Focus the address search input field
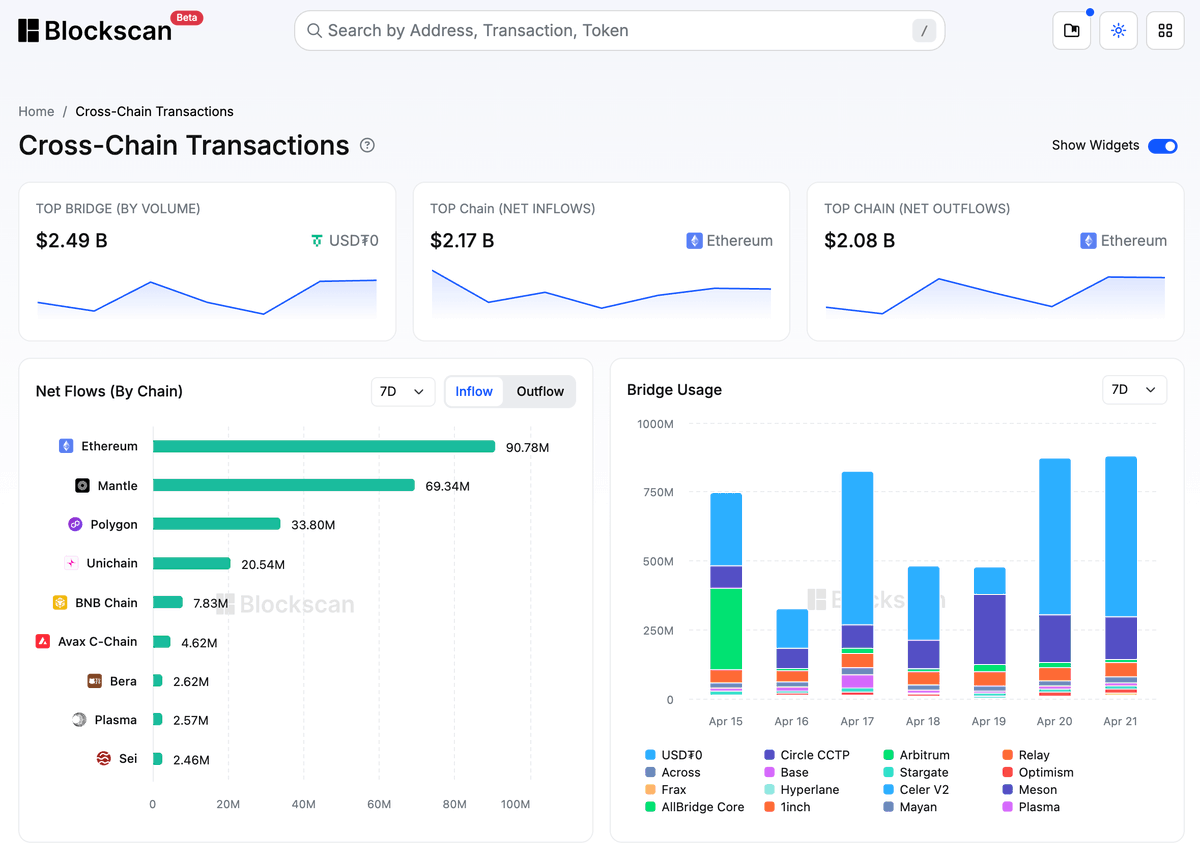 618,31
